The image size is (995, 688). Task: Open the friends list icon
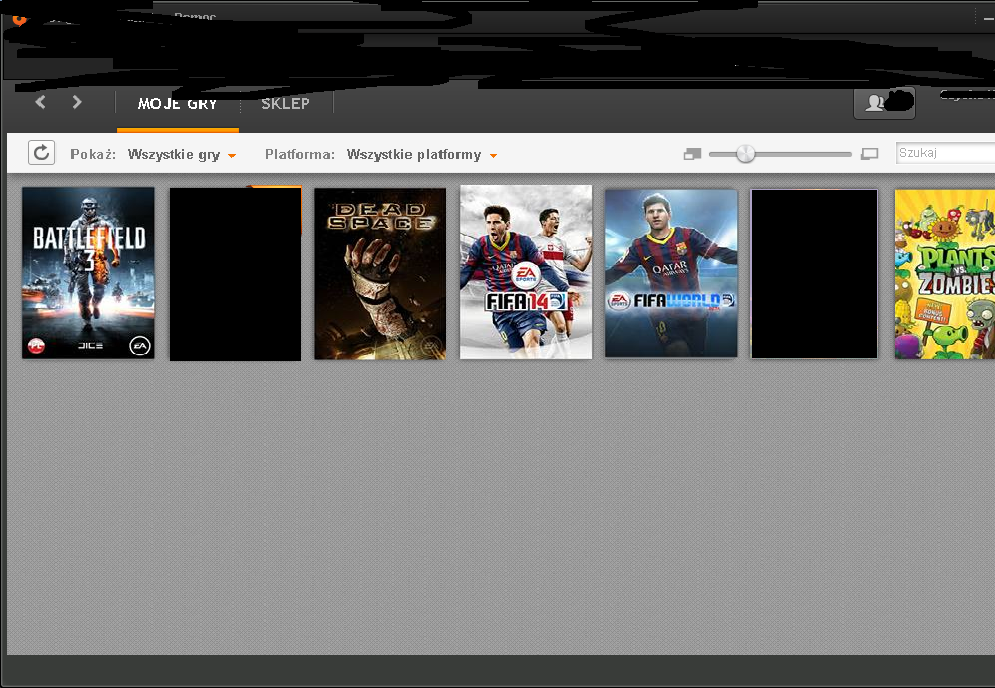click(884, 103)
